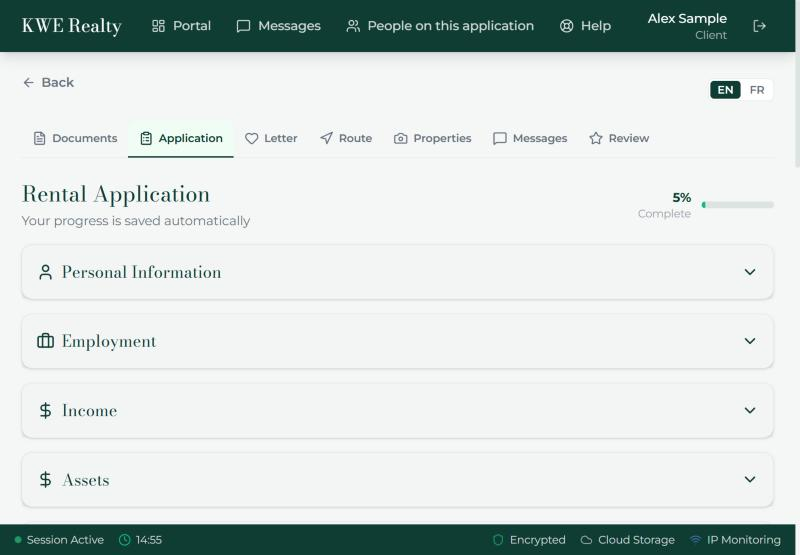Go Back to the previous page
Screen dimensions: 800x555
(48, 83)
